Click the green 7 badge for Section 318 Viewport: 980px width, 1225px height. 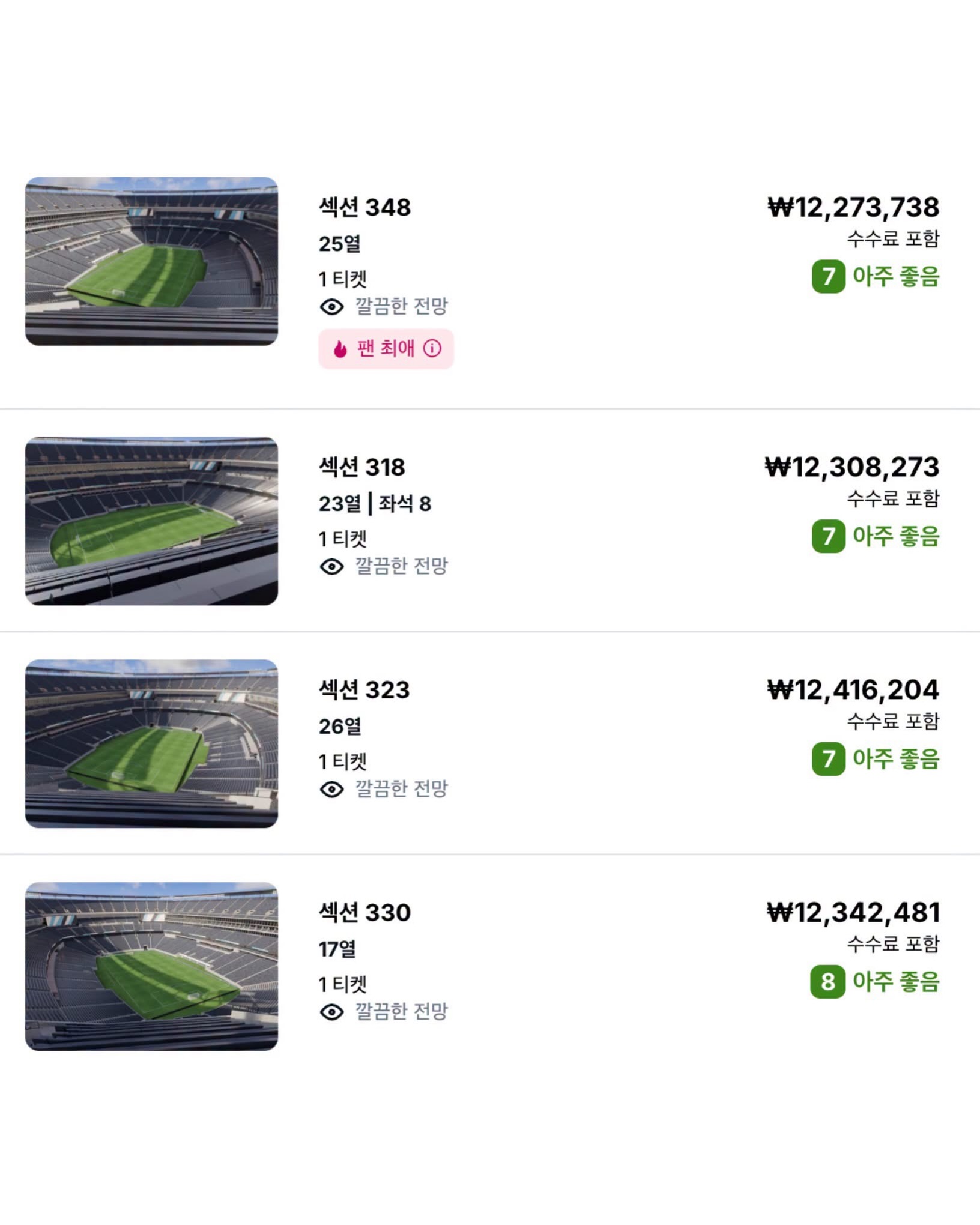829,536
